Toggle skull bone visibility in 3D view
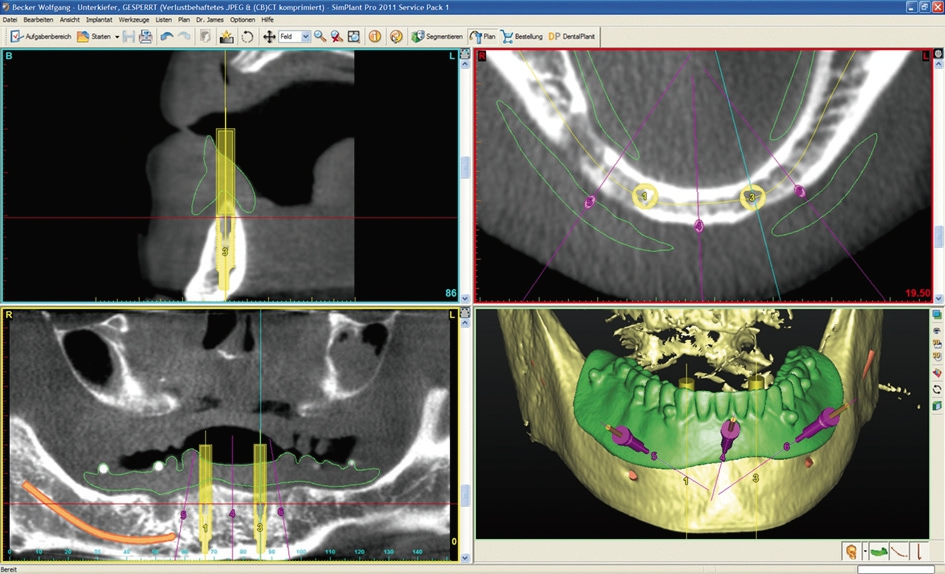Screen dimensions: 945x574 [850, 550]
